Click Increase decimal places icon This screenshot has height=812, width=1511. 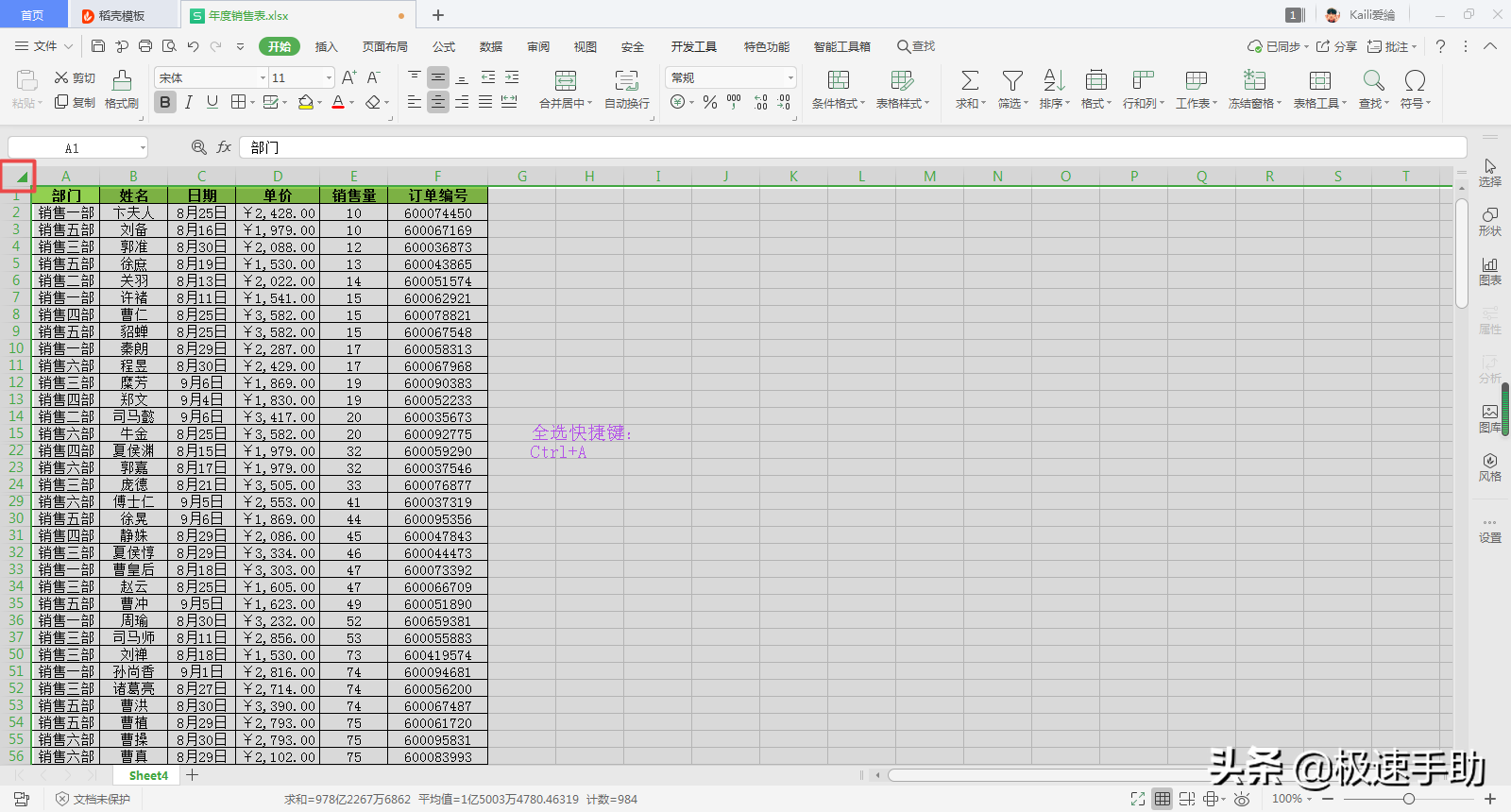point(761,102)
